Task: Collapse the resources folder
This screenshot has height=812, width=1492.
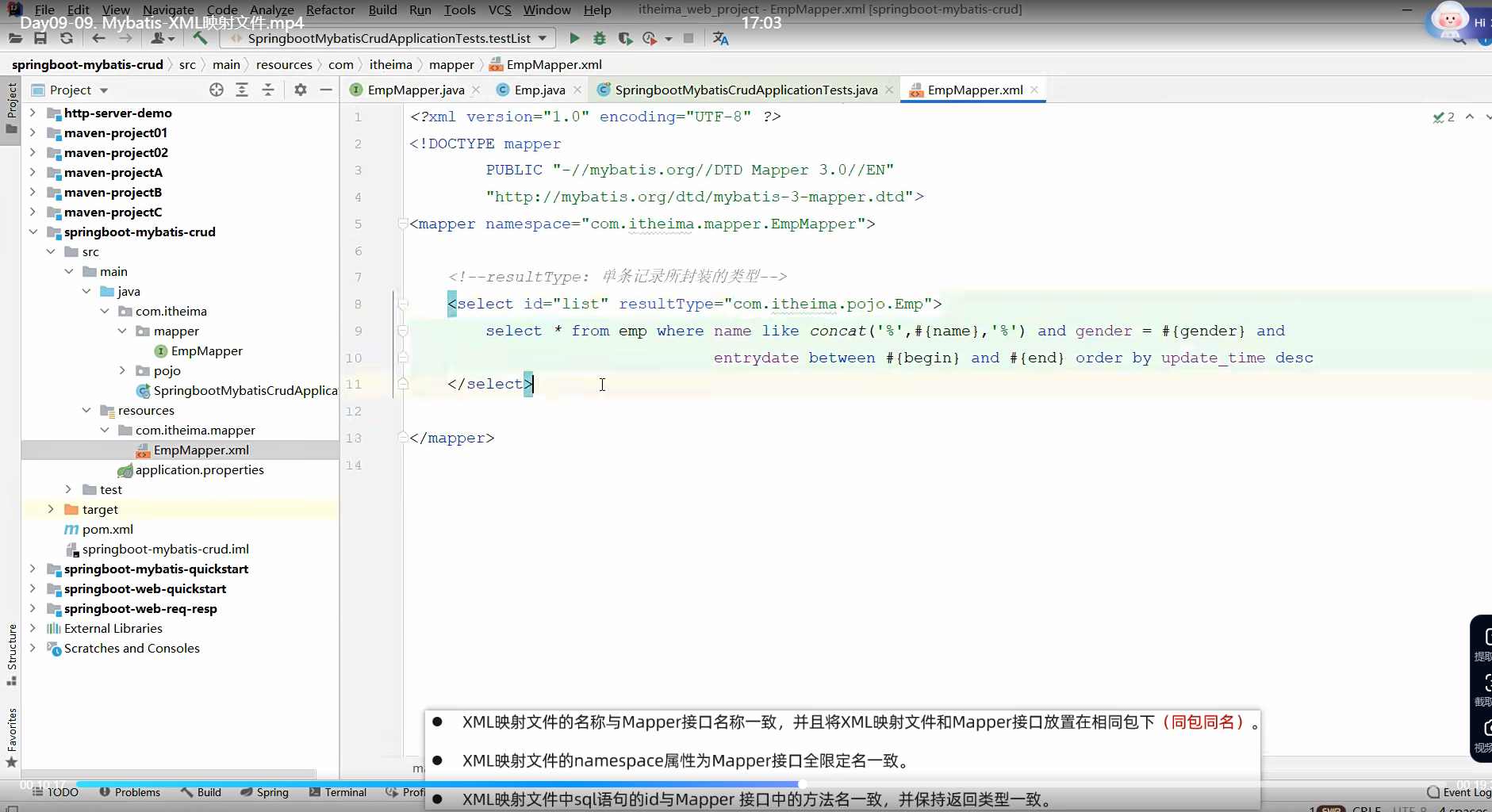Action: tap(86, 410)
